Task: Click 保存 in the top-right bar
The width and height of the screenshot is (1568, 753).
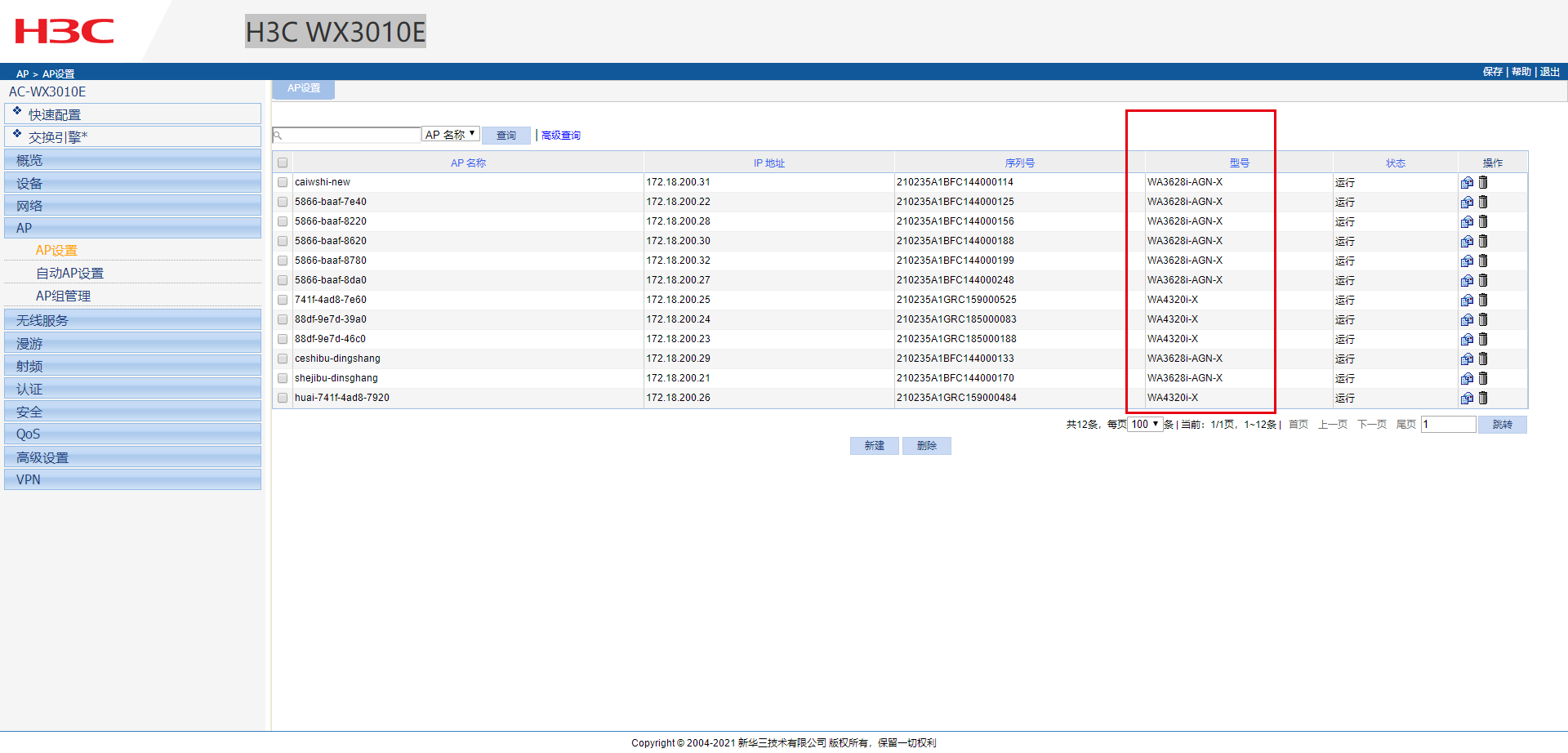Action: click(1493, 72)
